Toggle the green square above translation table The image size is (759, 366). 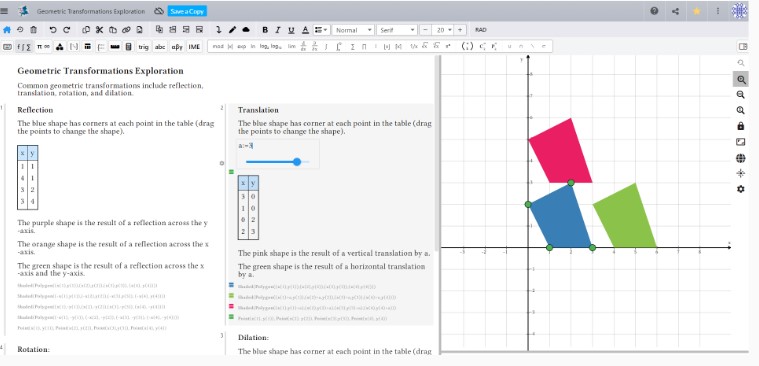click(x=231, y=172)
